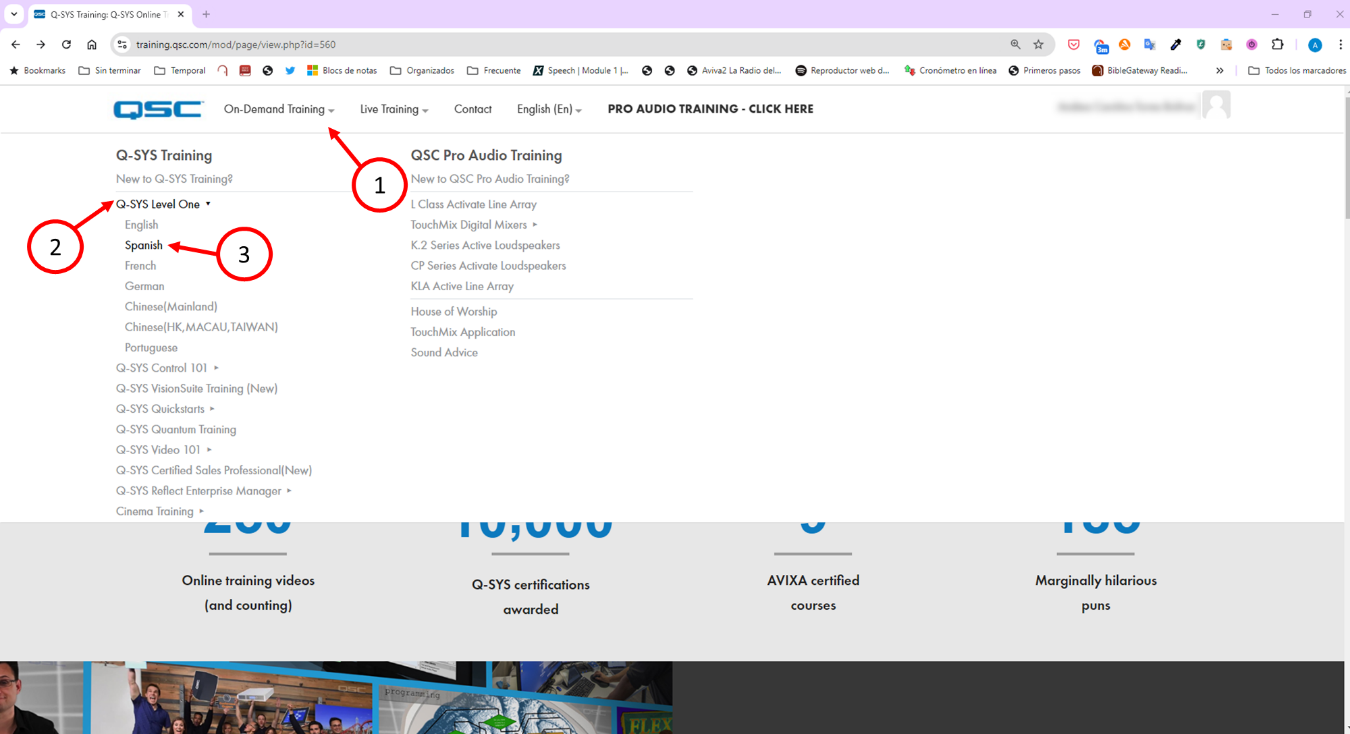
Task: Show more bookmarks with the chevron
Action: 1220,71
